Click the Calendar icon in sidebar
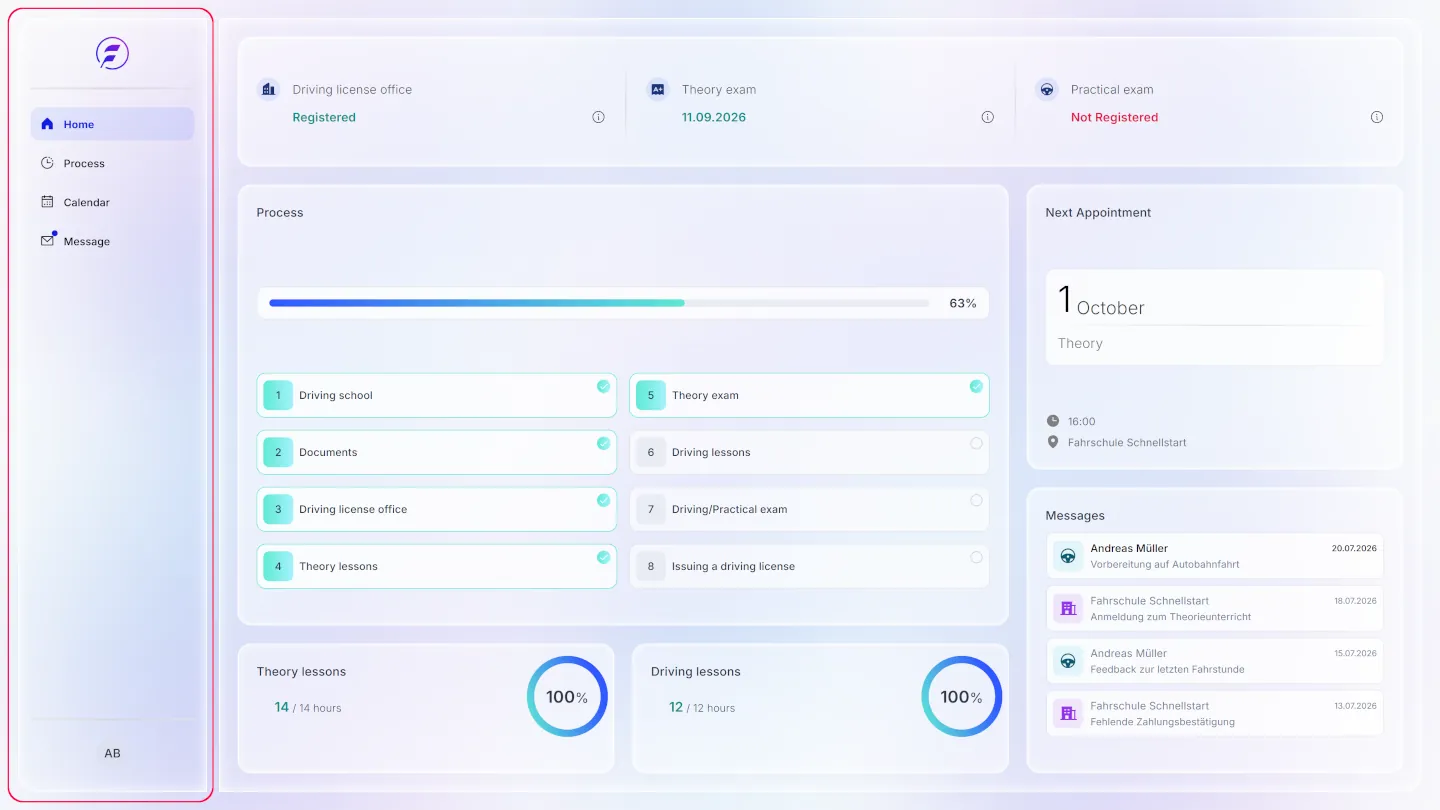The image size is (1440, 810). pyautogui.click(x=47, y=202)
